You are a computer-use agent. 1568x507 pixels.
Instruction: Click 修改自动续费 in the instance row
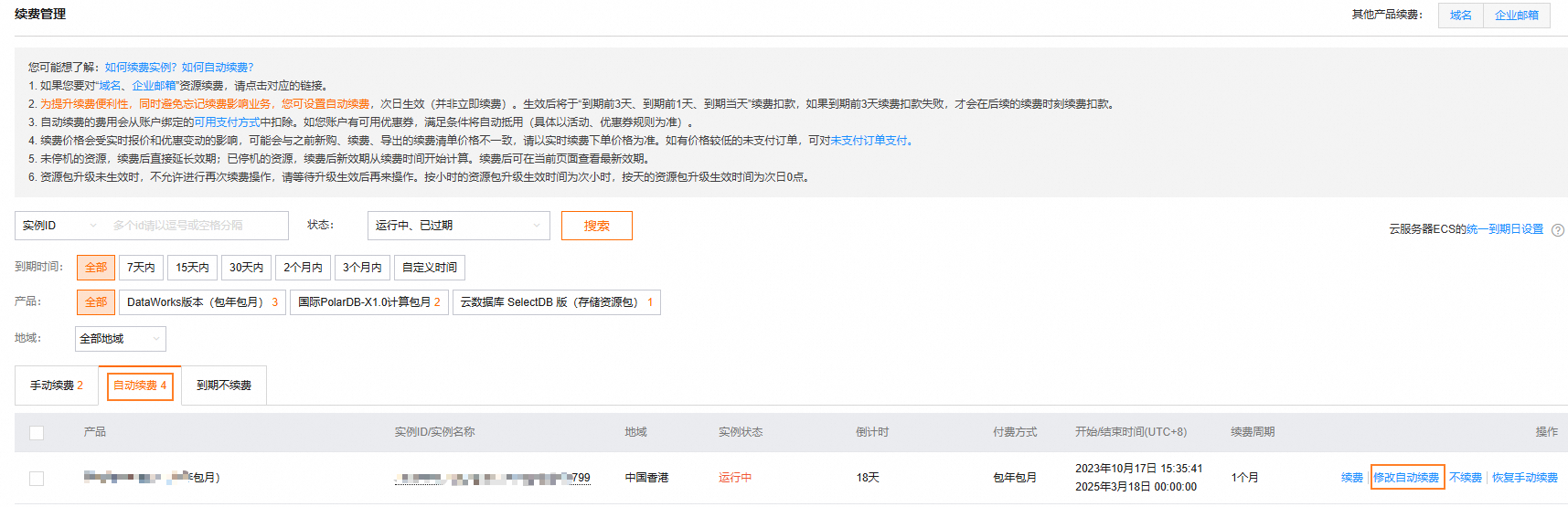(1407, 478)
